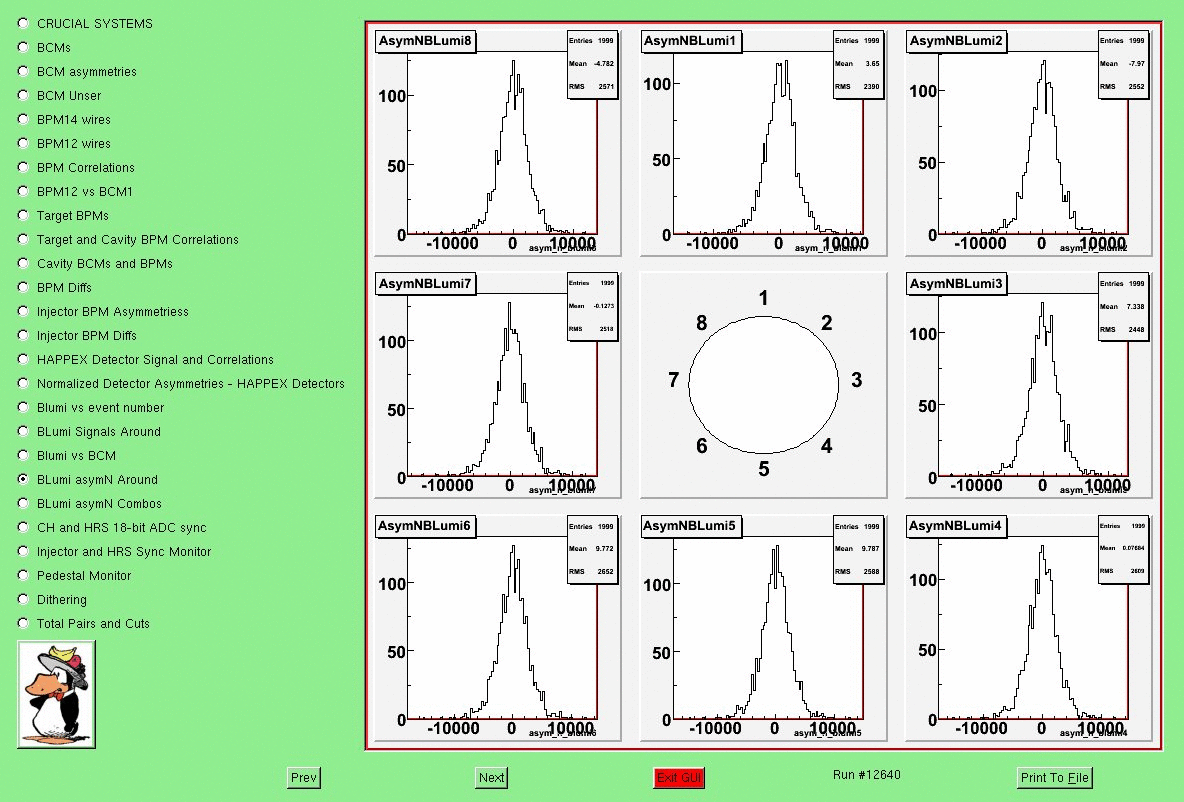
Task: Choose Injector BPM Diffs radio button
Action: coord(23,335)
